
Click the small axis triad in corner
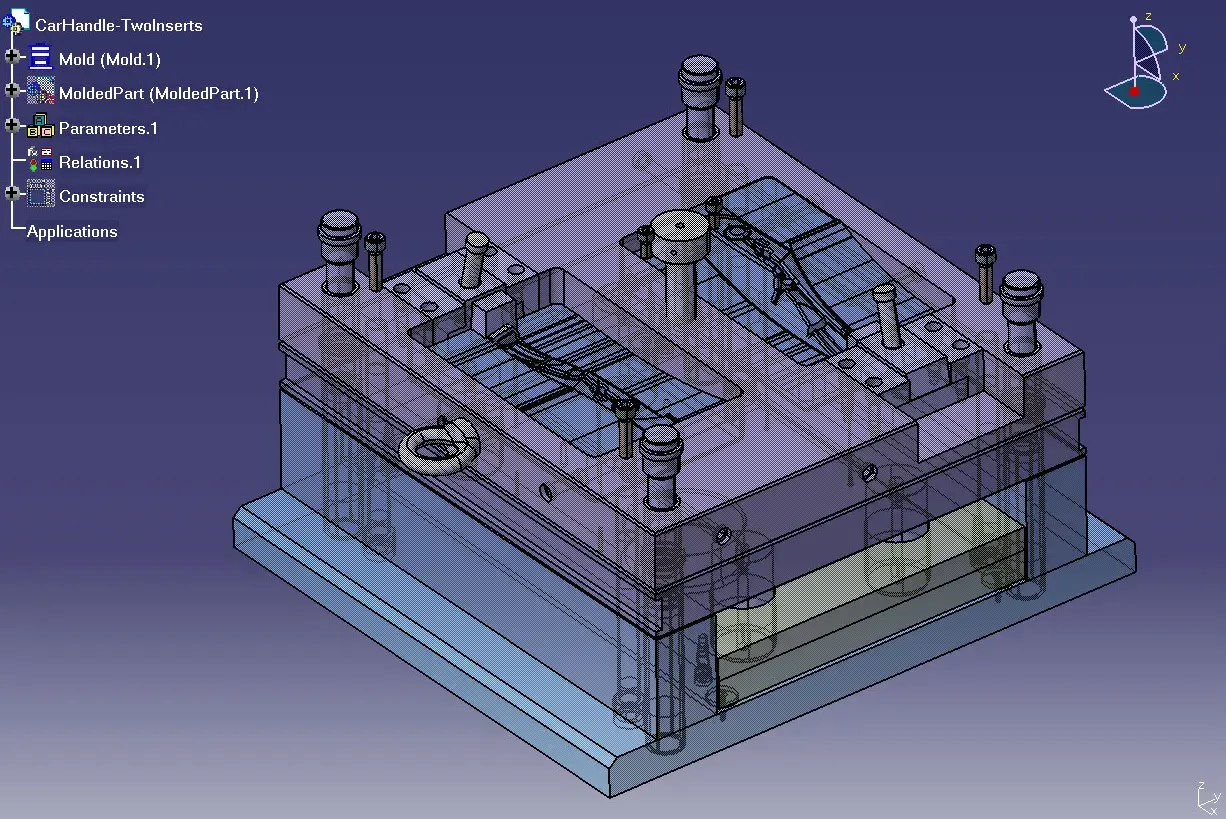(1208, 797)
